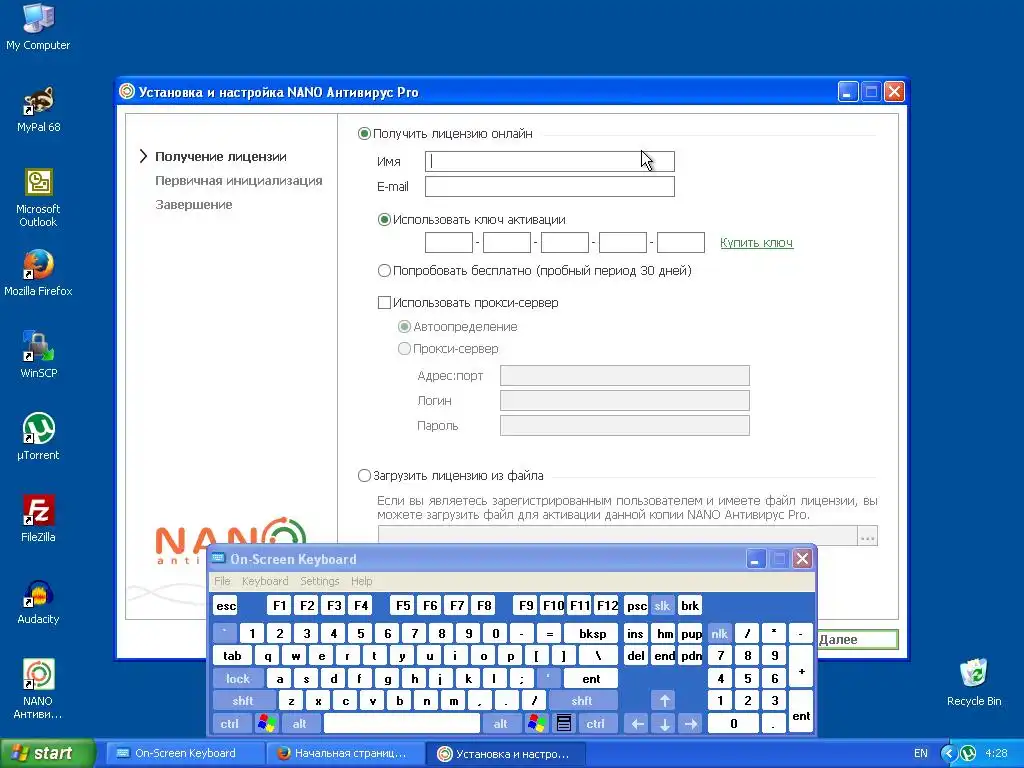Click the F12 key on On-Screen Keyboard

coord(607,605)
